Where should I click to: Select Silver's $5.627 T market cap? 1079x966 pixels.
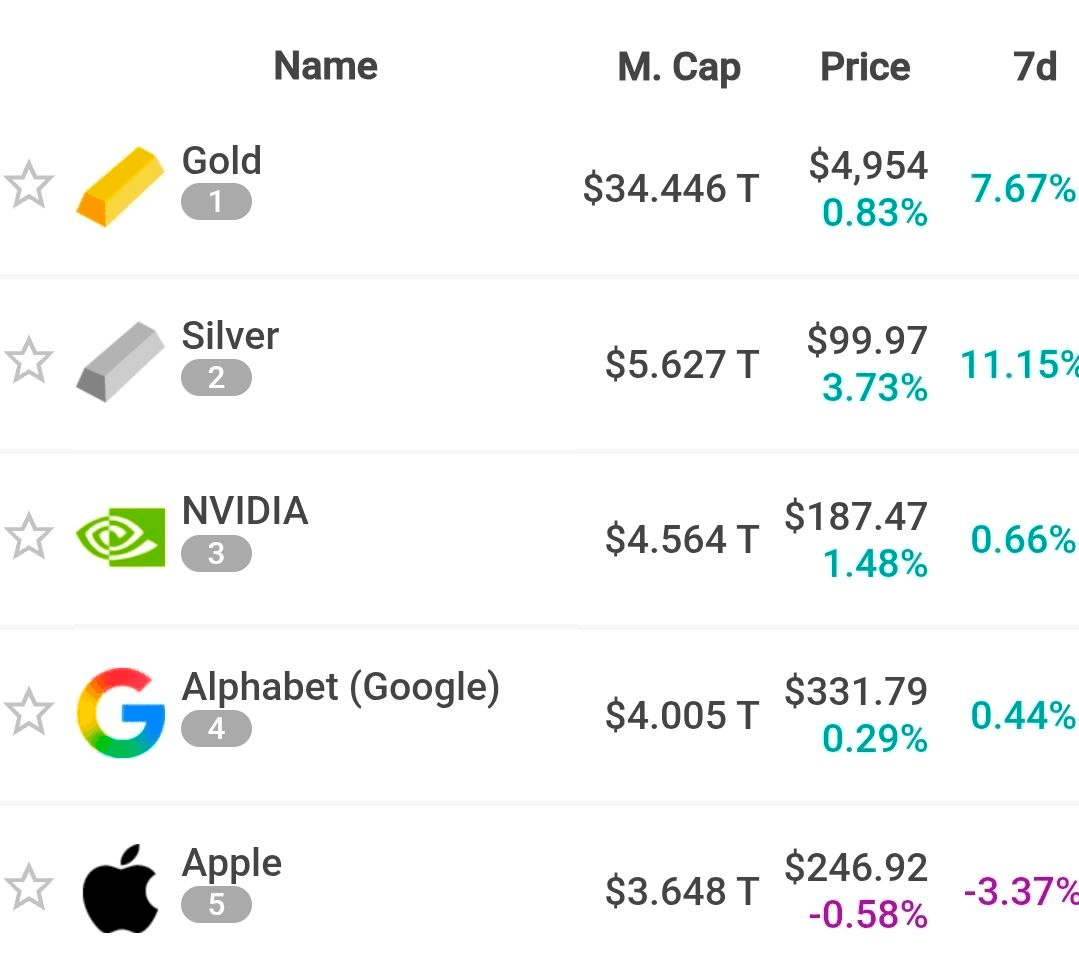[682, 364]
